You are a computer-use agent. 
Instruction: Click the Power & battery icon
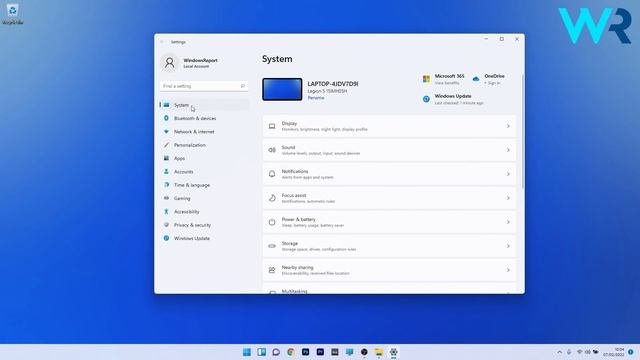(x=272, y=222)
